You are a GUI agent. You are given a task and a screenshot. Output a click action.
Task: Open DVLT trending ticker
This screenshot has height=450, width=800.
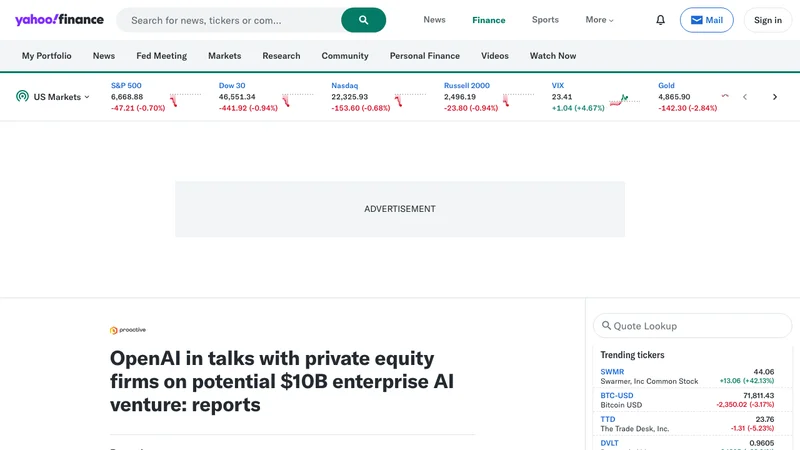[609, 443]
